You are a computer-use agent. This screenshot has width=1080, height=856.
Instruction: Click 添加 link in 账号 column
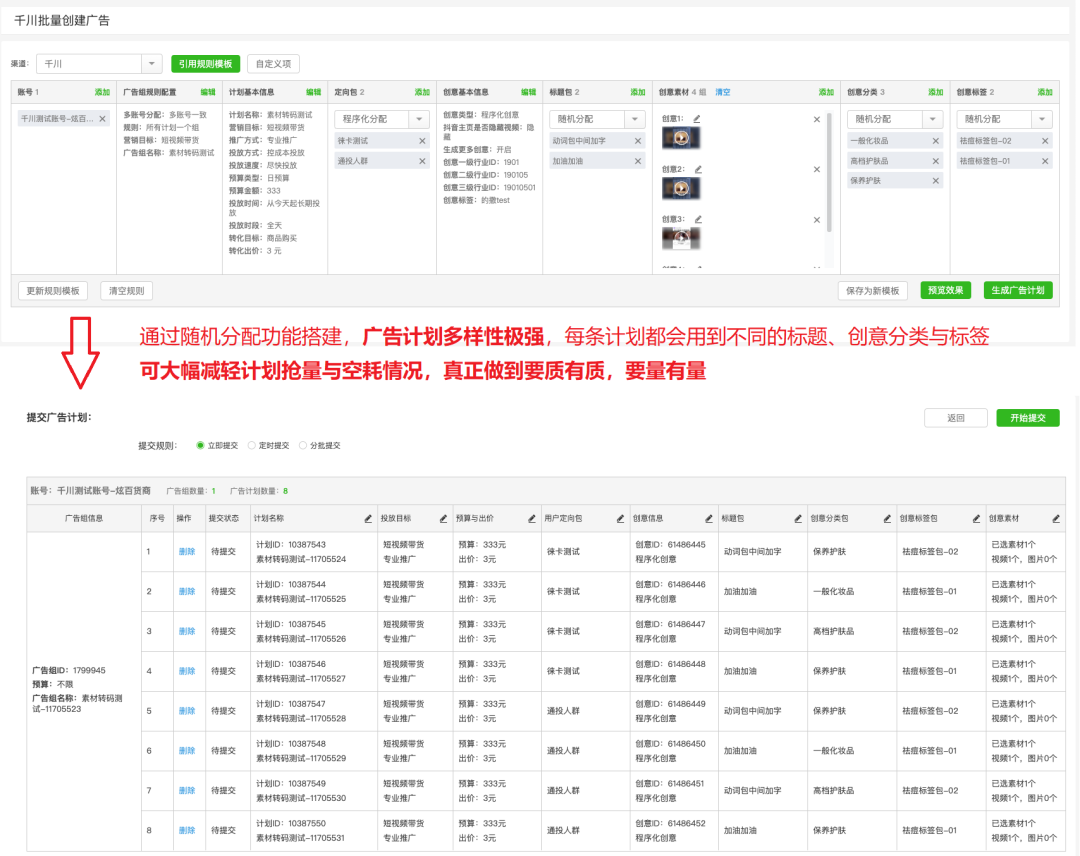click(x=102, y=92)
